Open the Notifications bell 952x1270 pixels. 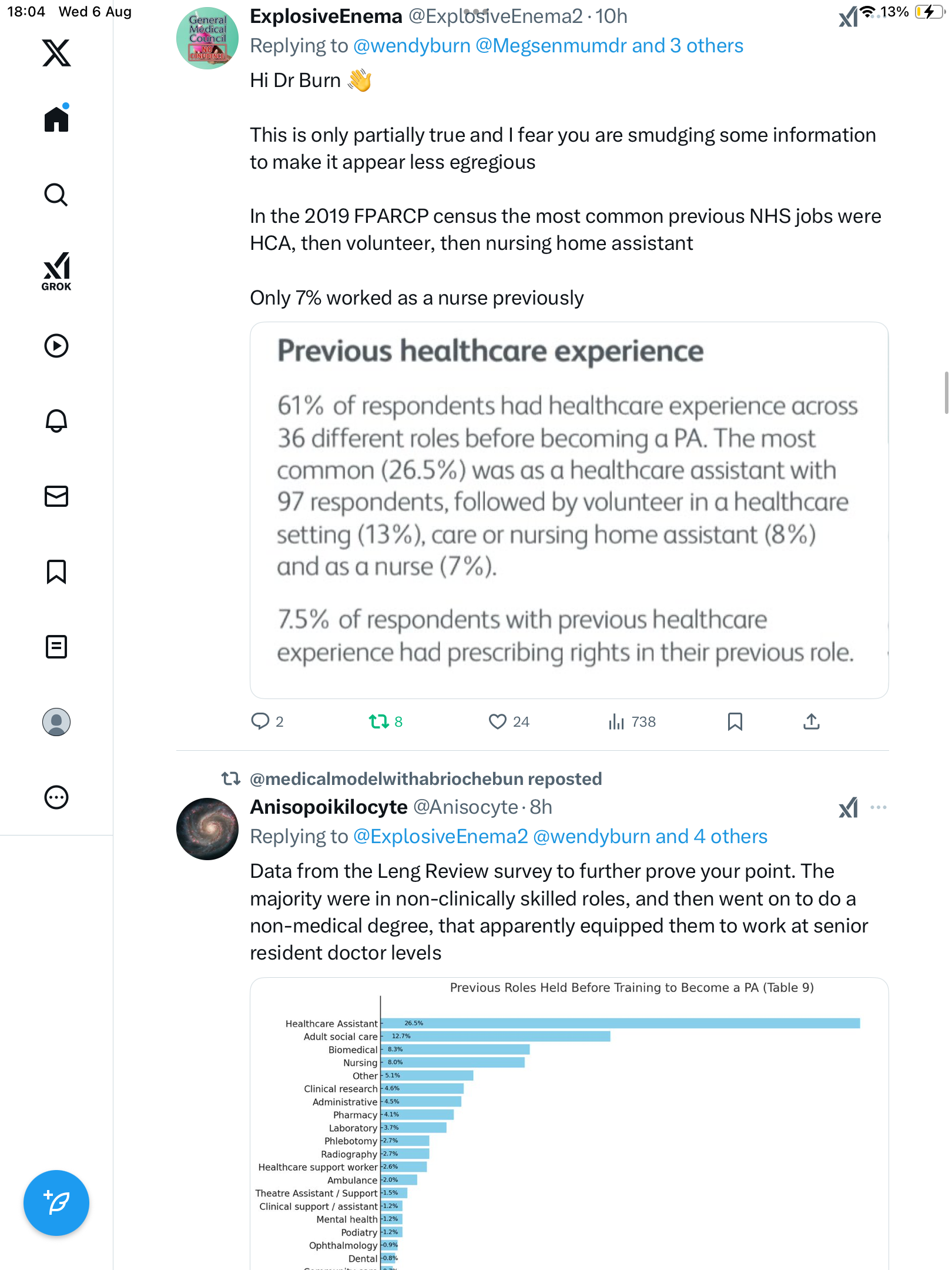point(56,421)
